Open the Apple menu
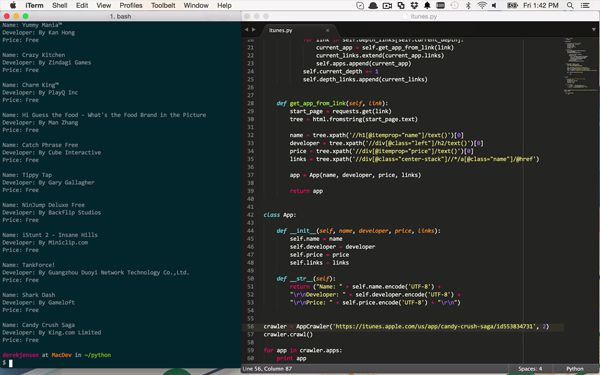600x375 pixels. pos(13,5)
